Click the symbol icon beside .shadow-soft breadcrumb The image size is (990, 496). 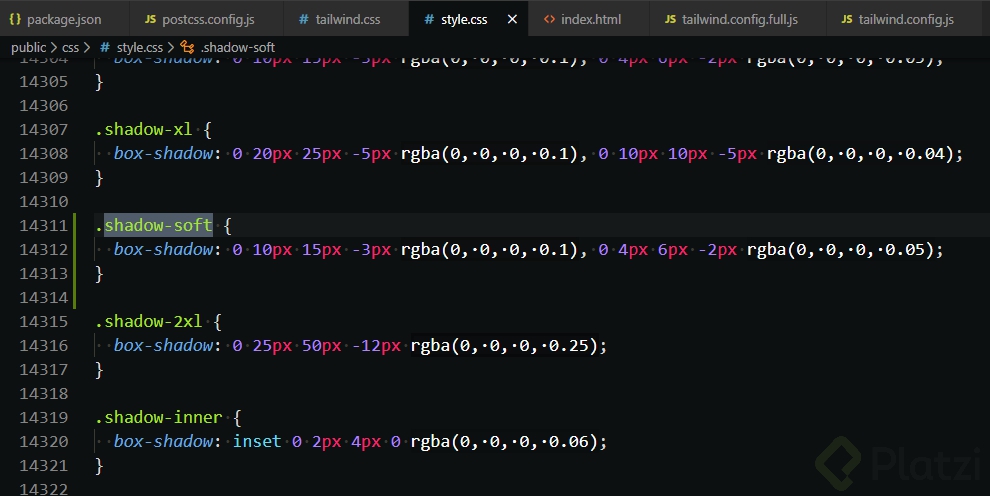tap(187, 47)
